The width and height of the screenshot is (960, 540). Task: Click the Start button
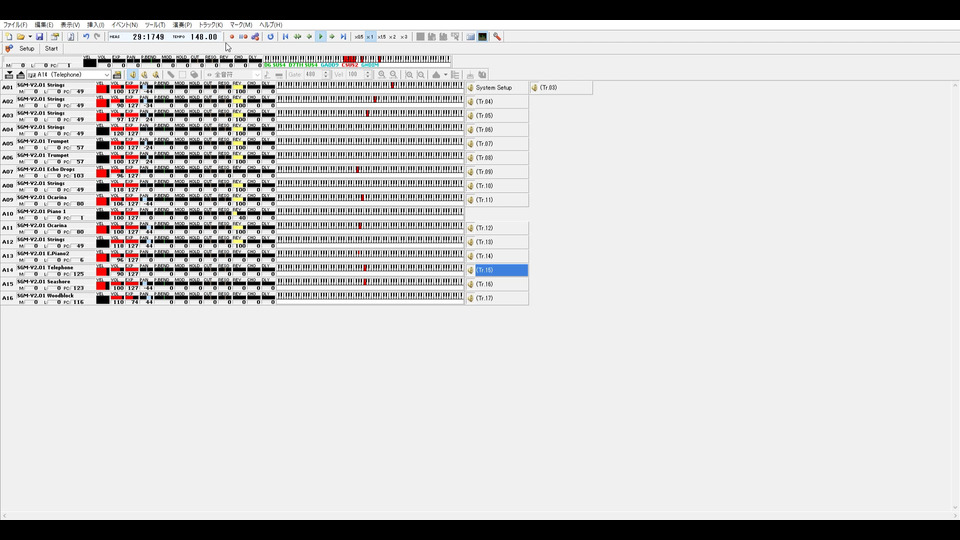click(51, 48)
